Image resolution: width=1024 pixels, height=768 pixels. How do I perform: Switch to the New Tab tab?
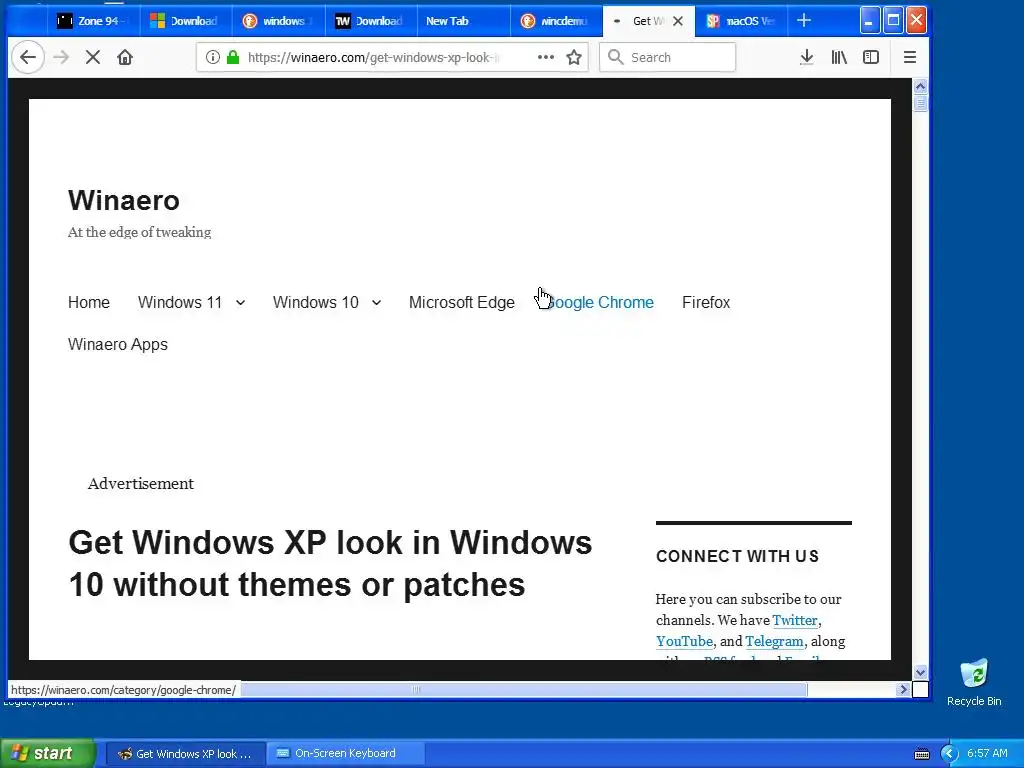tap(464, 21)
